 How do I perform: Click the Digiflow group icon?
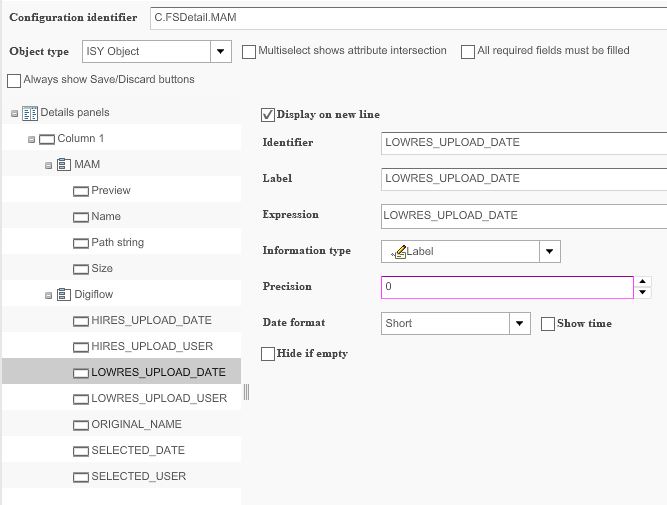pyautogui.click(x=63, y=295)
